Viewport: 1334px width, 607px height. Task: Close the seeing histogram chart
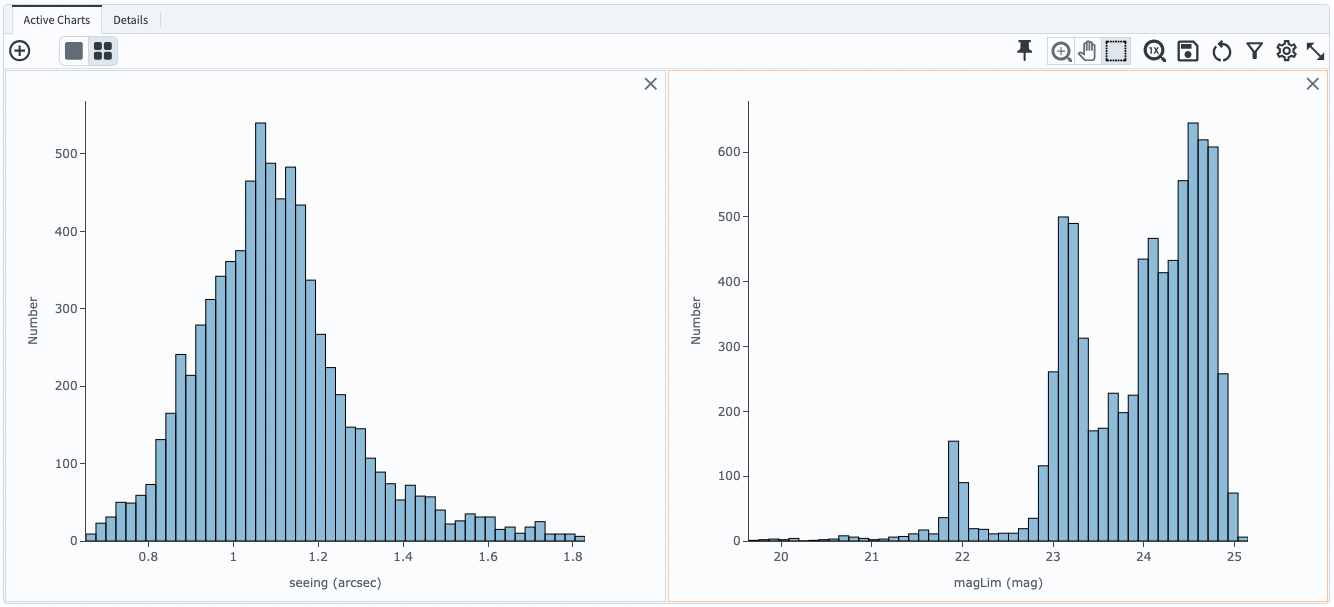[x=650, y=84]
